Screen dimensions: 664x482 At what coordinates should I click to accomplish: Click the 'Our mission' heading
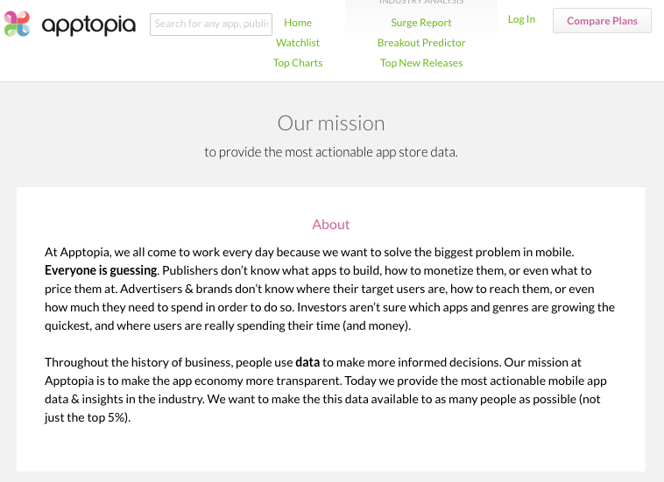point(331,123)
